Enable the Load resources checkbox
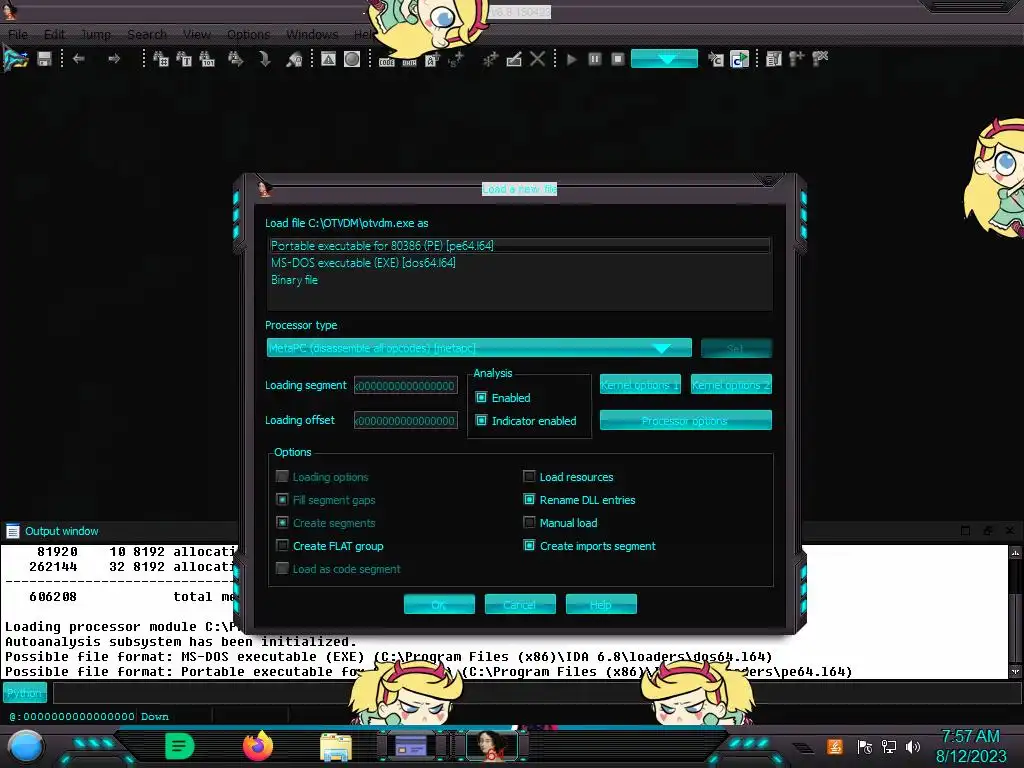Screen dimensions: 1024x768 [529, 476]
